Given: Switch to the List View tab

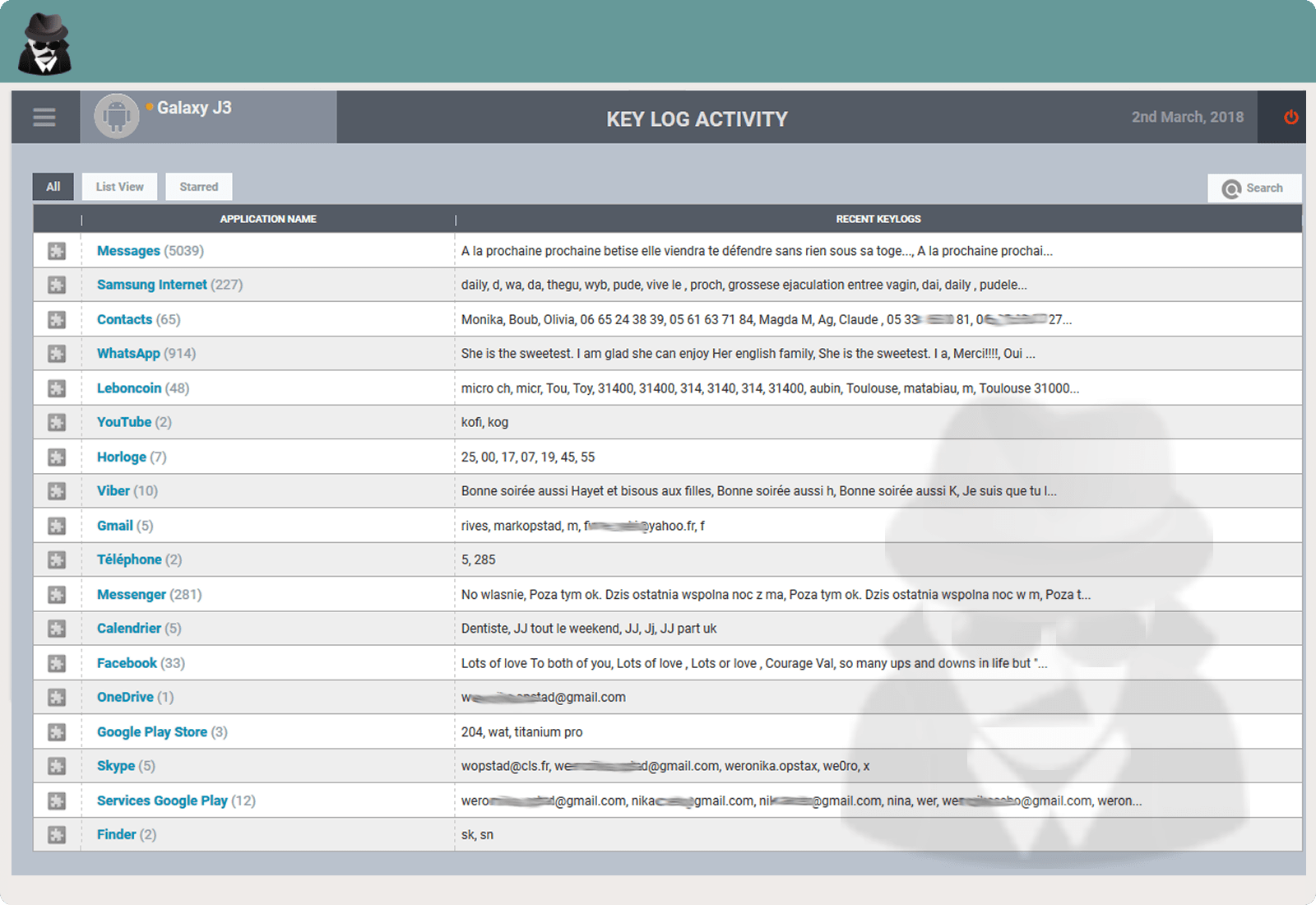Looking at the screenshot, I should (x=120, y=187).
